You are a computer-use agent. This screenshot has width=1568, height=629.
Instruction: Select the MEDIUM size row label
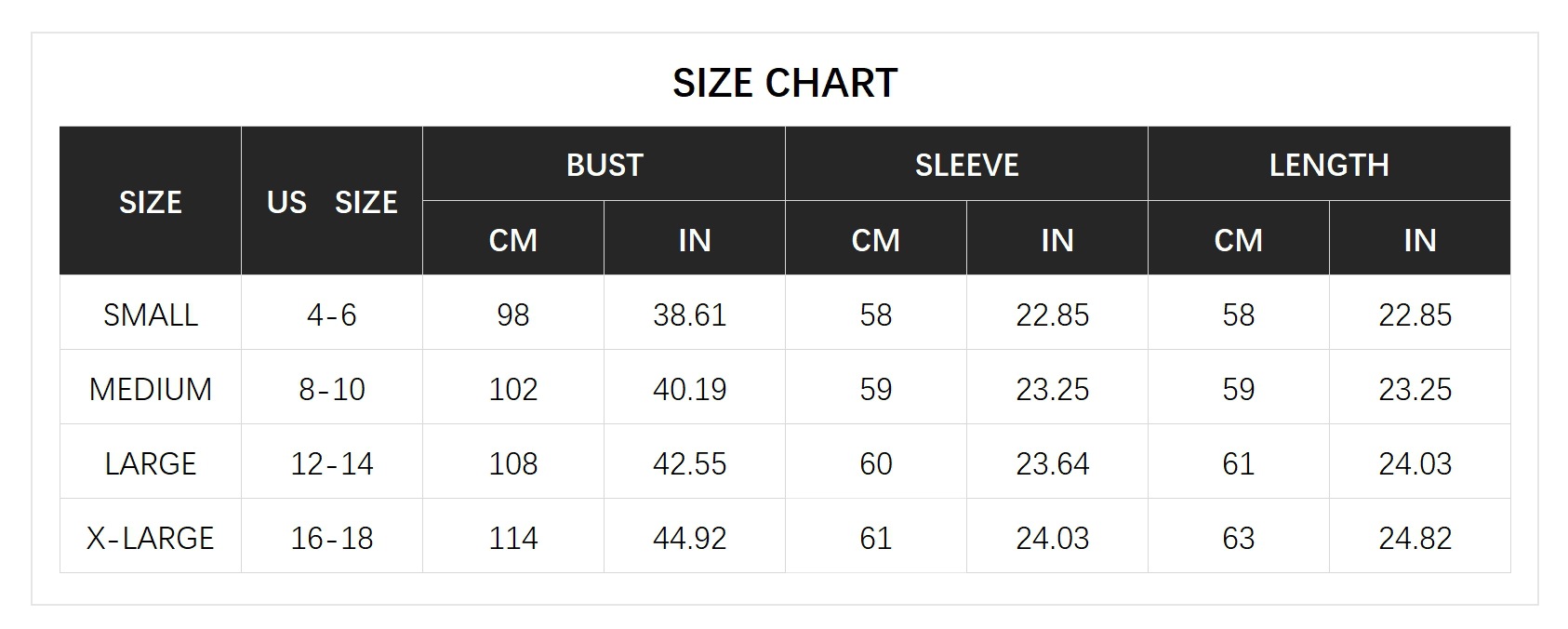pos(150,389)
